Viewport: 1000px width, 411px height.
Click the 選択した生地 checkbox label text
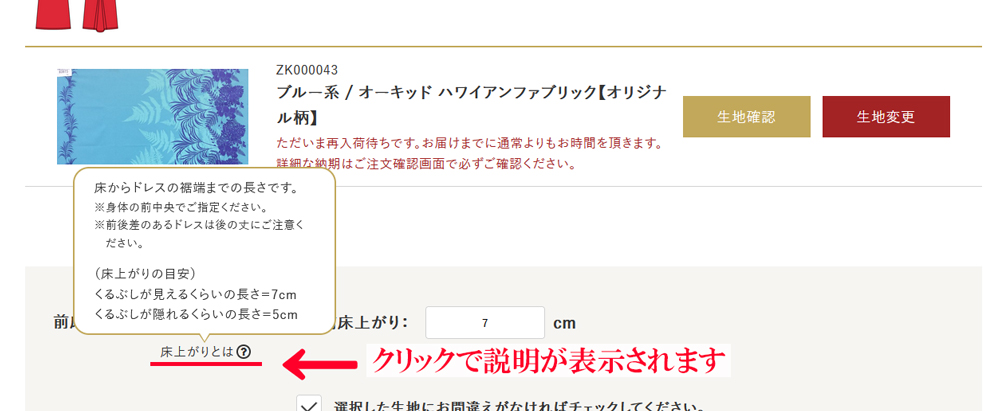click(x=520, y=406)
